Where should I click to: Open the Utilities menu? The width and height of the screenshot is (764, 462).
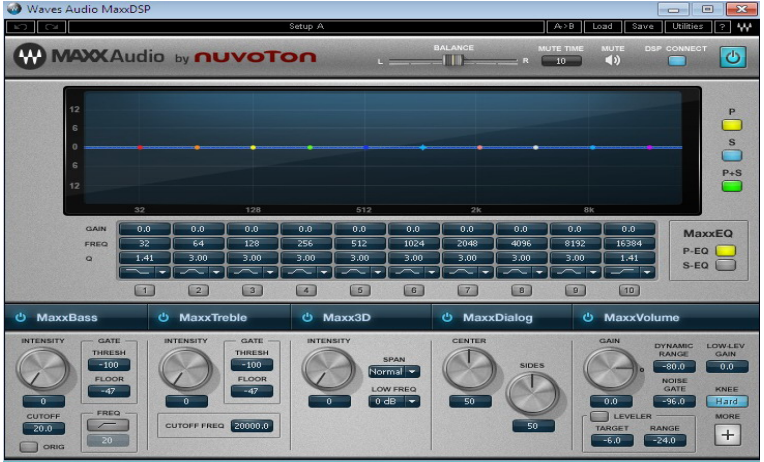tap(688, 26)
